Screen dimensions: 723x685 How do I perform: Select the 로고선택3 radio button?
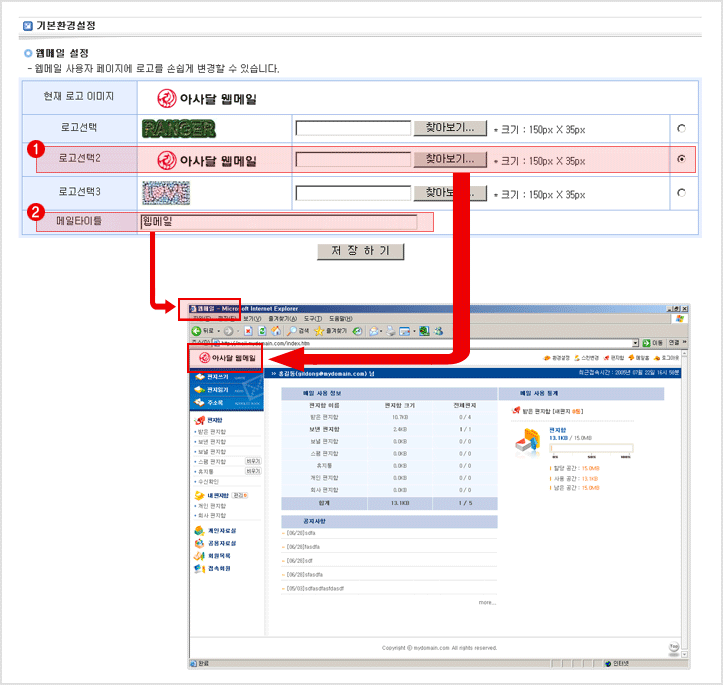681,193
